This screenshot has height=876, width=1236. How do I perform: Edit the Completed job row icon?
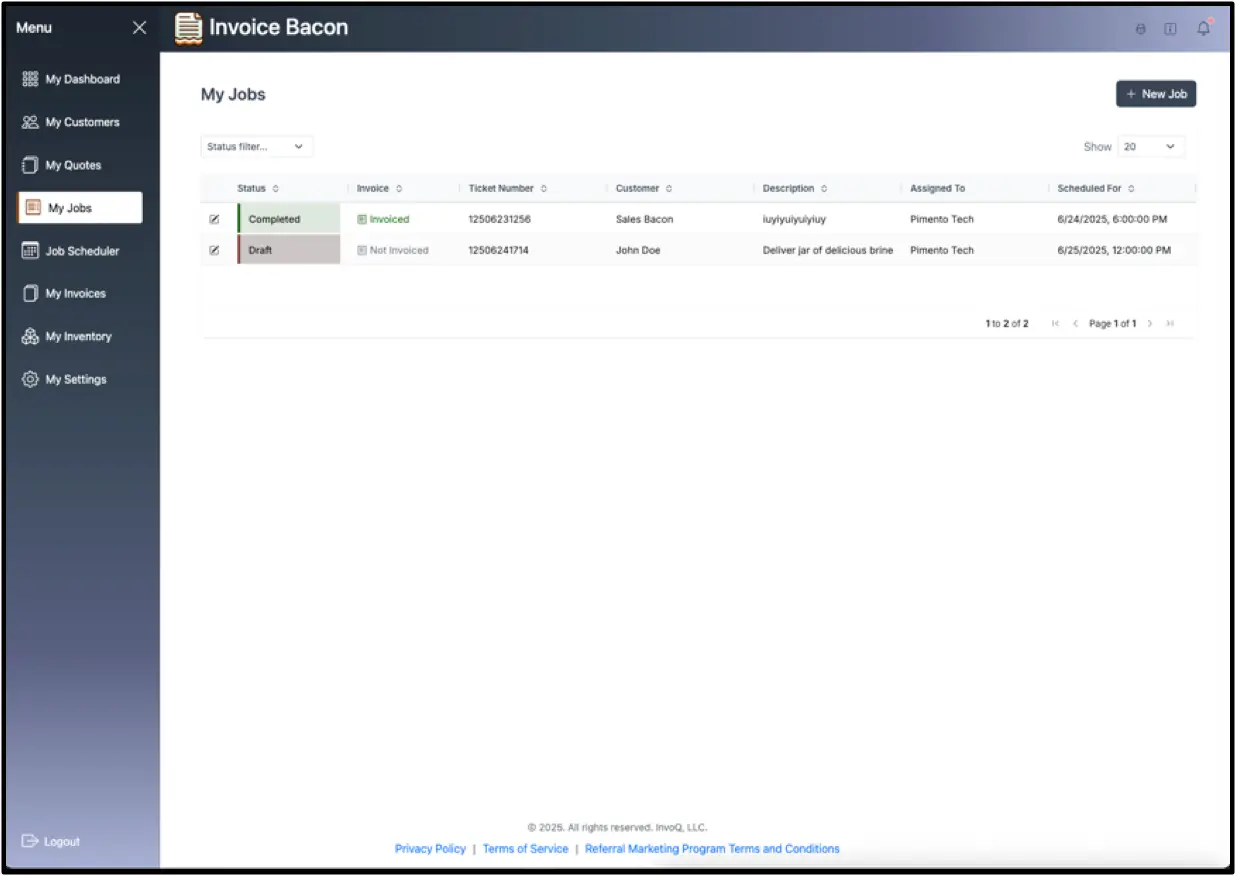[214, 219]
